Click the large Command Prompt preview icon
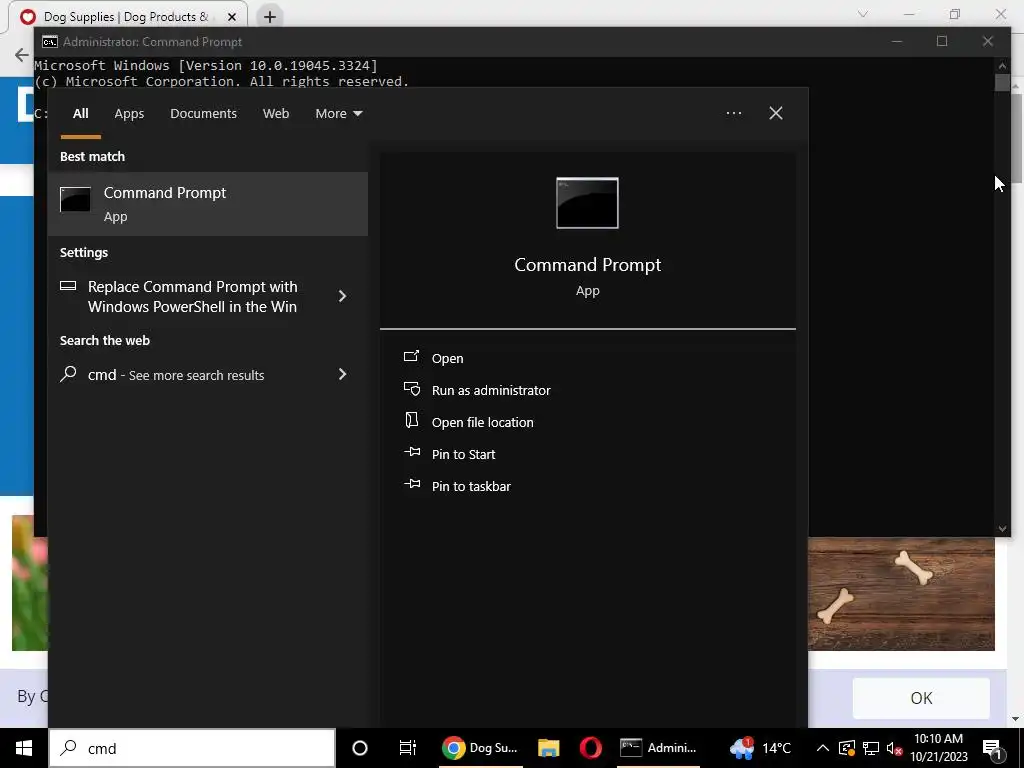 tap(587, 203)
